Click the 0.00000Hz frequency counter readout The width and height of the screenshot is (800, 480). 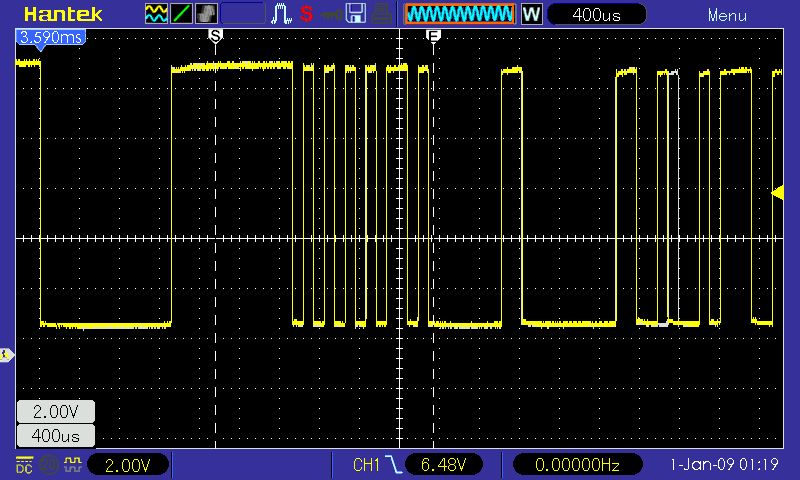point(577,465)
